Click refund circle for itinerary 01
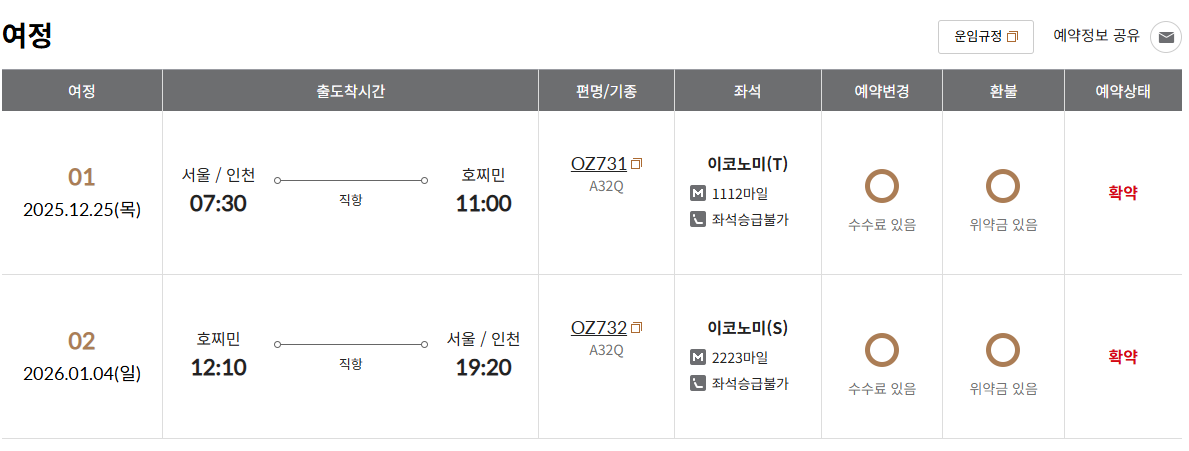This screenshot has width=1189, height=451. pos(1003,186)
